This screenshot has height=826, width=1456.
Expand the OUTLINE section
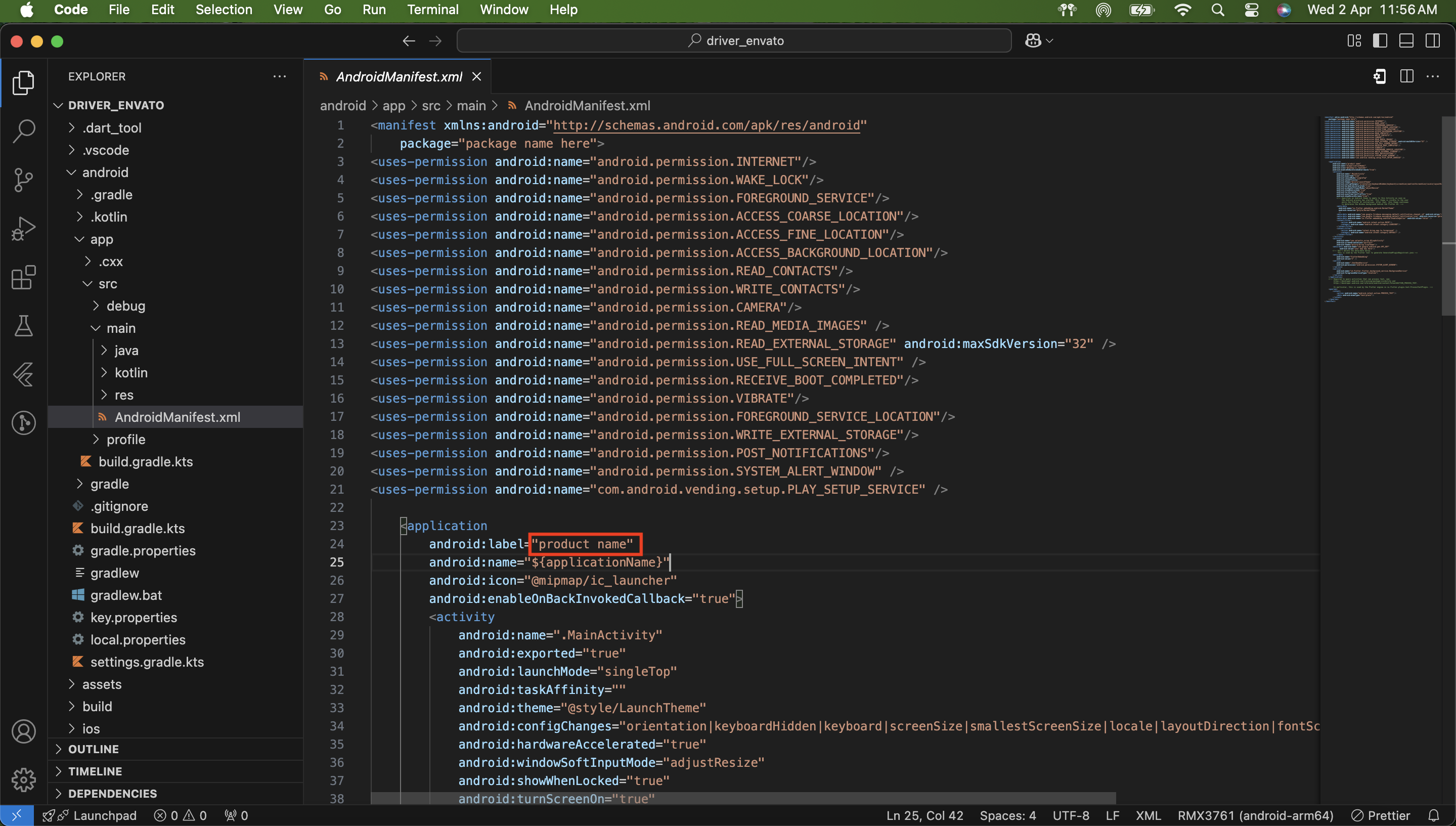click(94, 749)
